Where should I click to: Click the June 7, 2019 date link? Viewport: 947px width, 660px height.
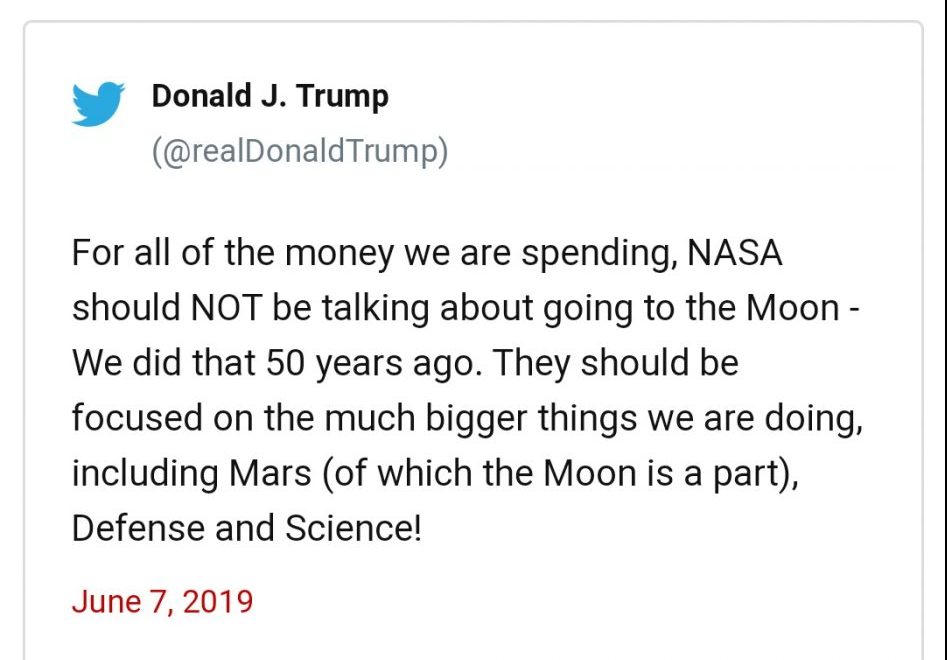click(x=162, y=601)
